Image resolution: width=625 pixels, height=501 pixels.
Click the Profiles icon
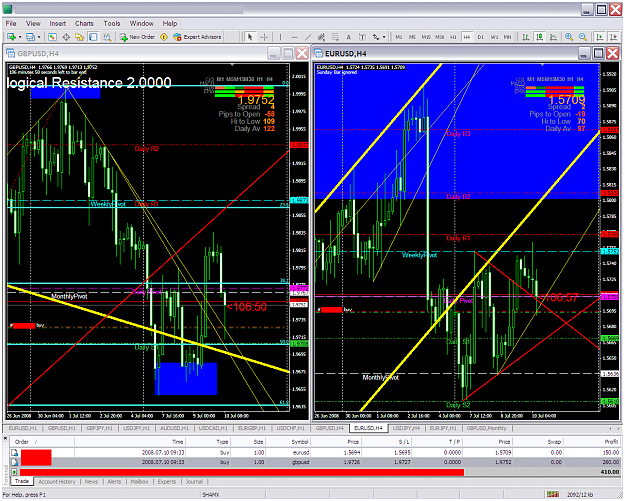point(30,37)
